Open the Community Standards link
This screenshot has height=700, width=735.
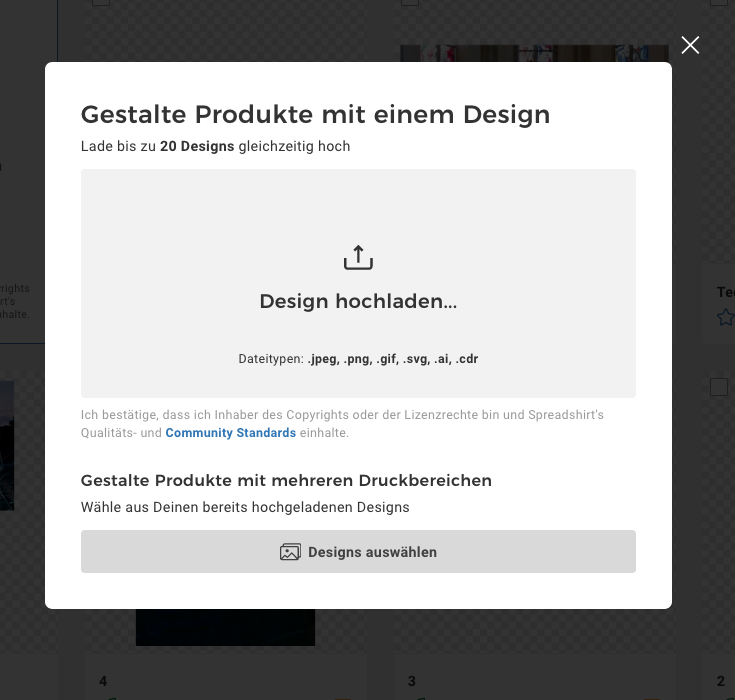pyautogui.click(x=231, y=432)
